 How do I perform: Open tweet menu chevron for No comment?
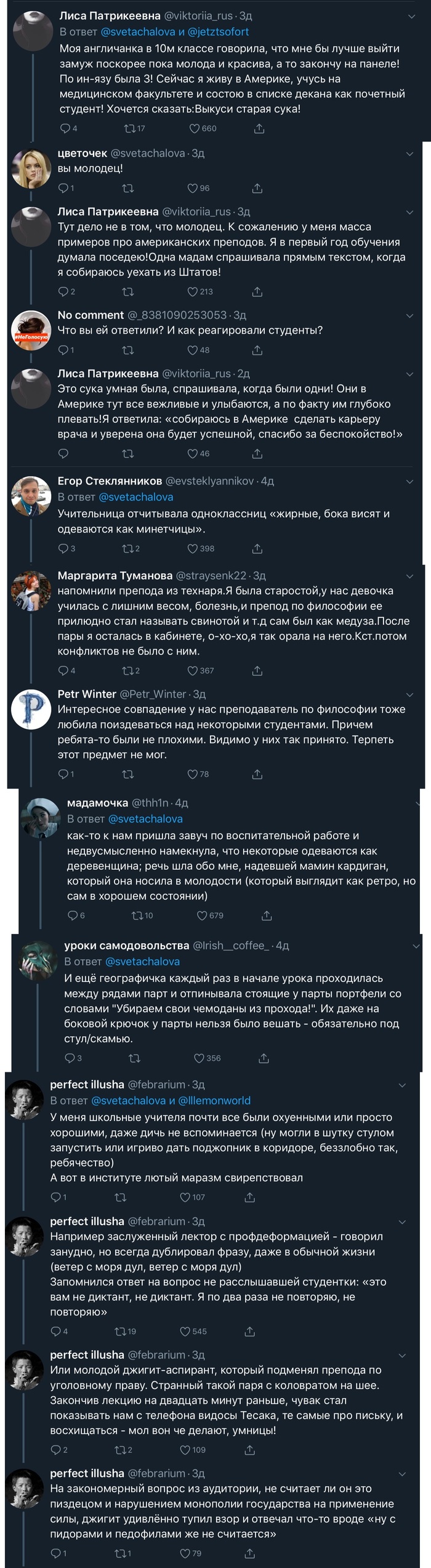tap(410, 315)
